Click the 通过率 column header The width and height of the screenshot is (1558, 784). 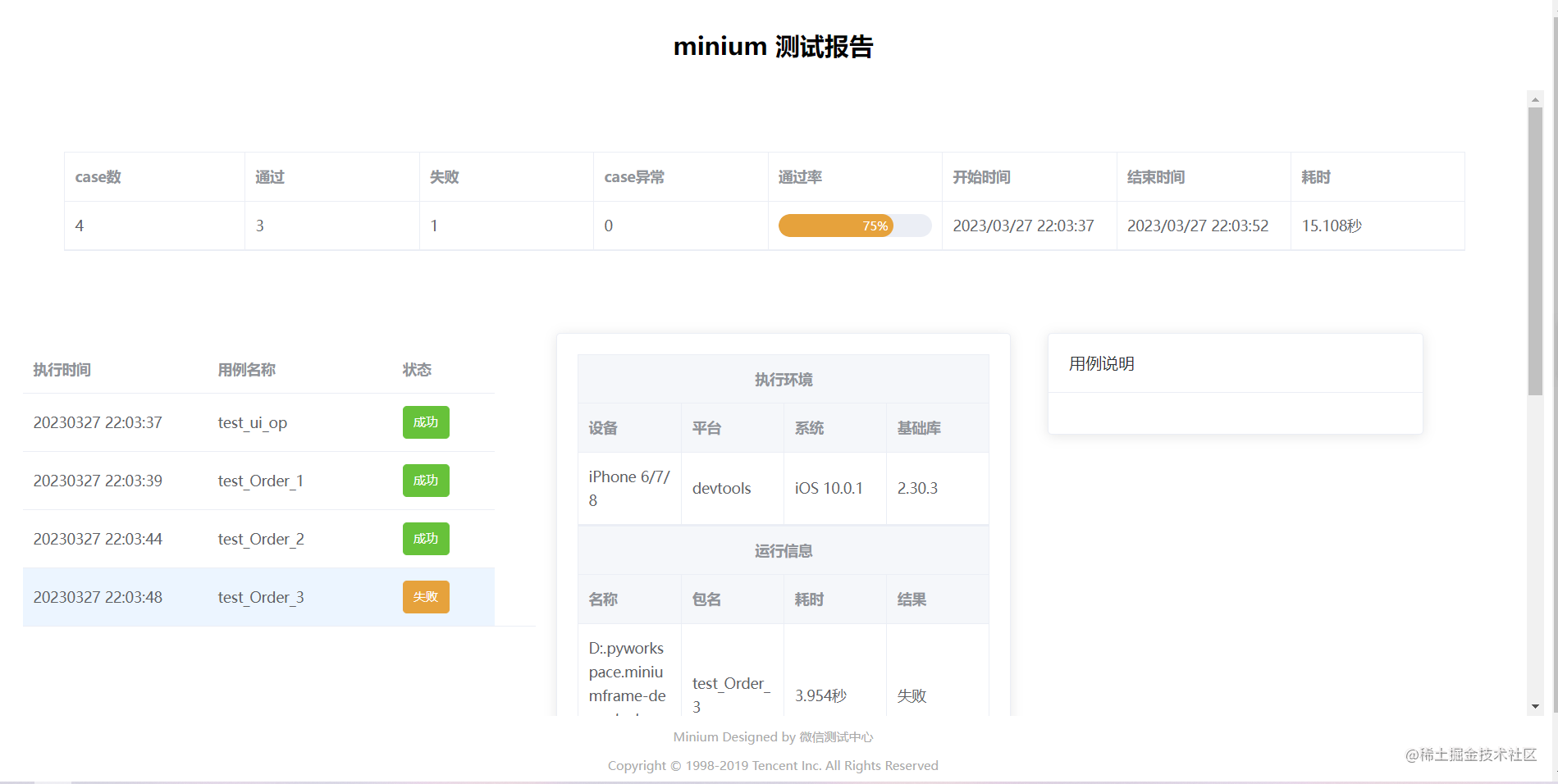click(800, 177)
